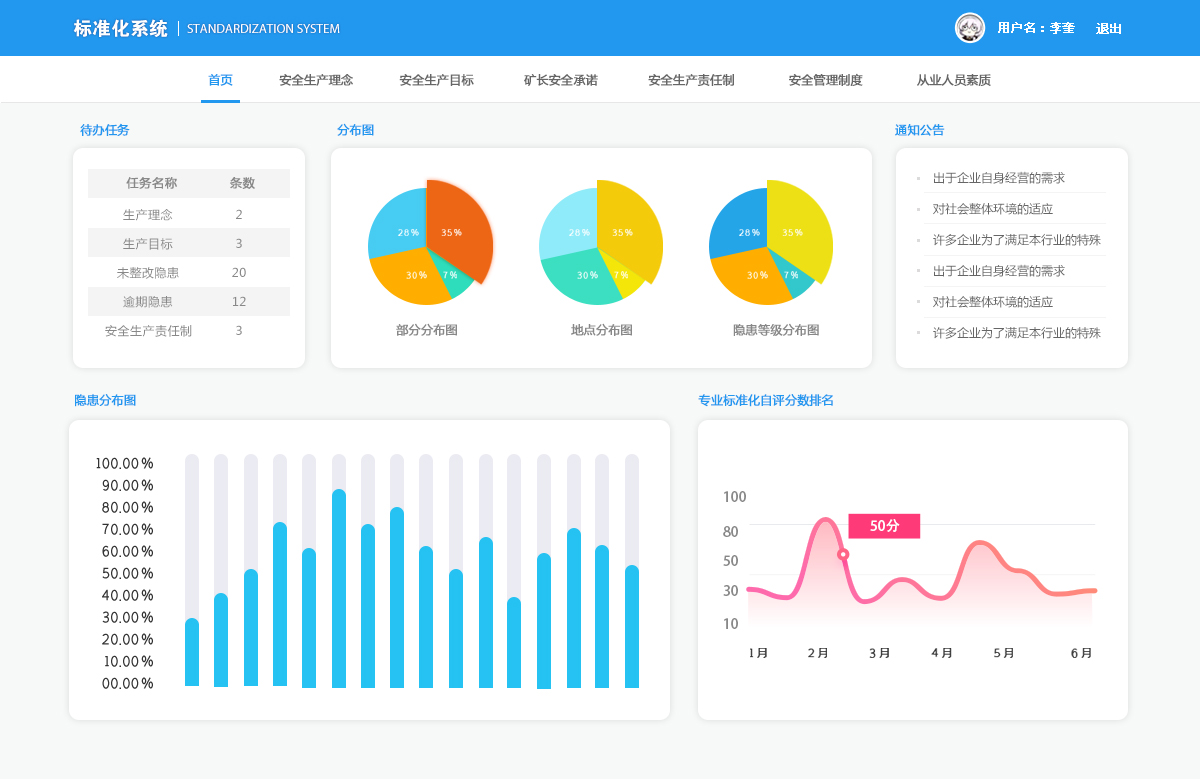This screenshot has width=1200, height=779.
Task: Click the count 12 for 逾期隐患
Action: (239, 301)
